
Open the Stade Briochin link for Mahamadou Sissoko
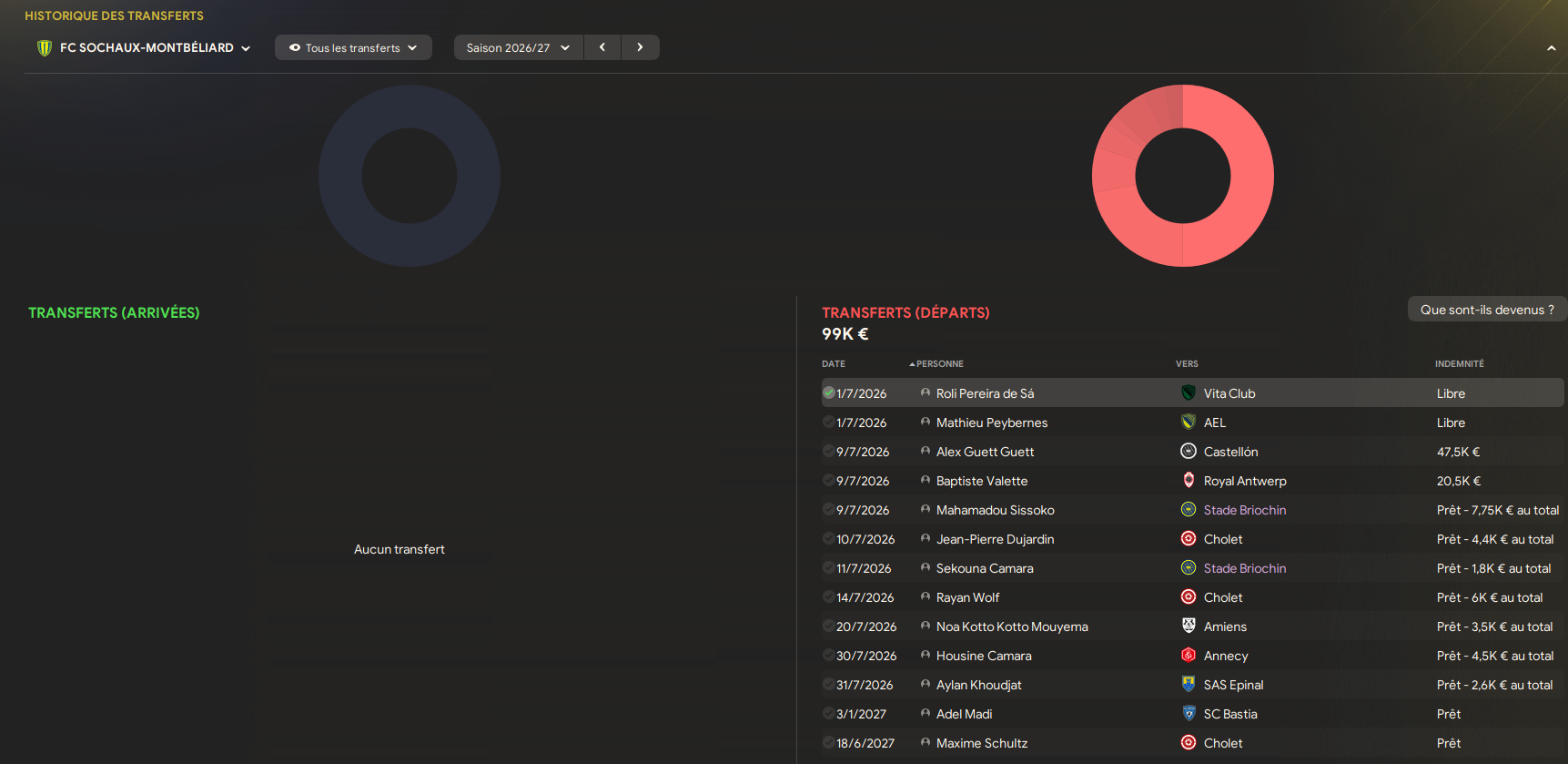pyautogui.click(x=1244, y=510)
